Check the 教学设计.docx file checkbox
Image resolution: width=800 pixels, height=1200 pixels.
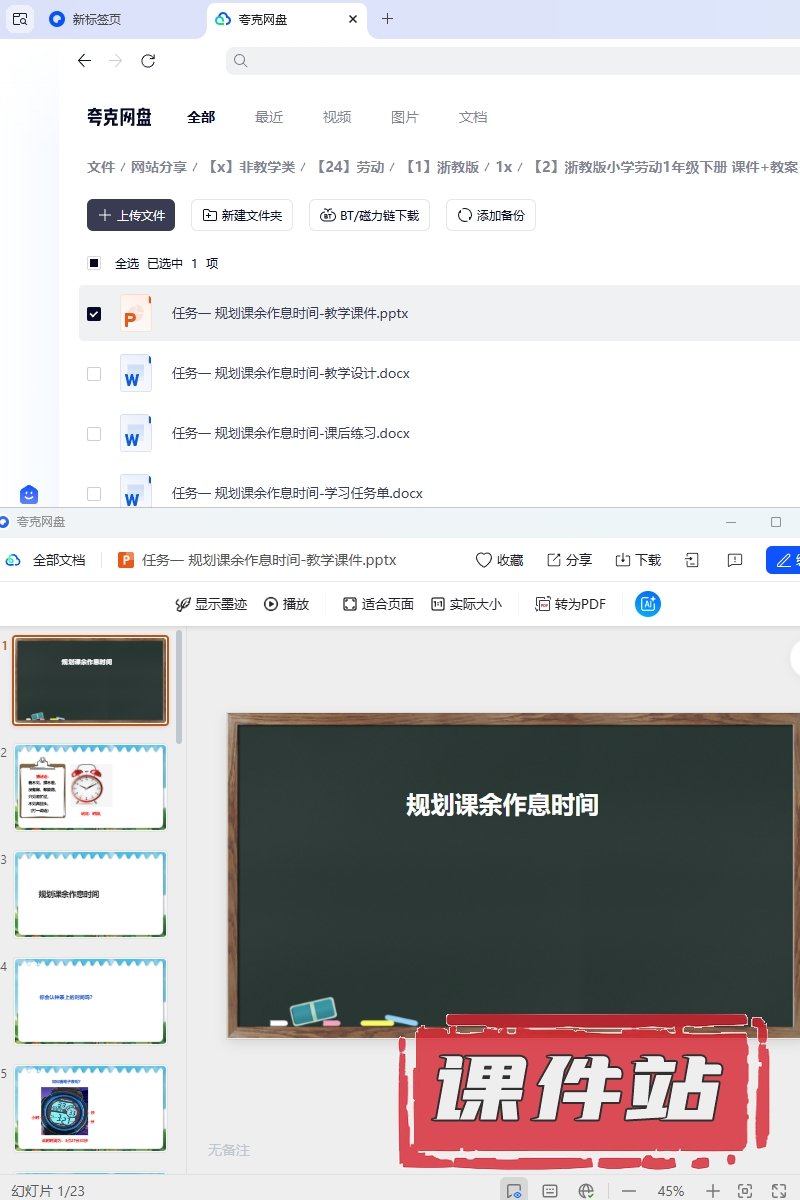click(x=94, y=374)
